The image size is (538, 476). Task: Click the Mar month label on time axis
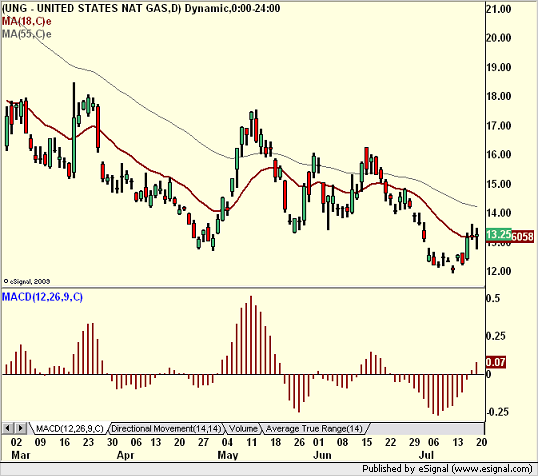[21, 455]
